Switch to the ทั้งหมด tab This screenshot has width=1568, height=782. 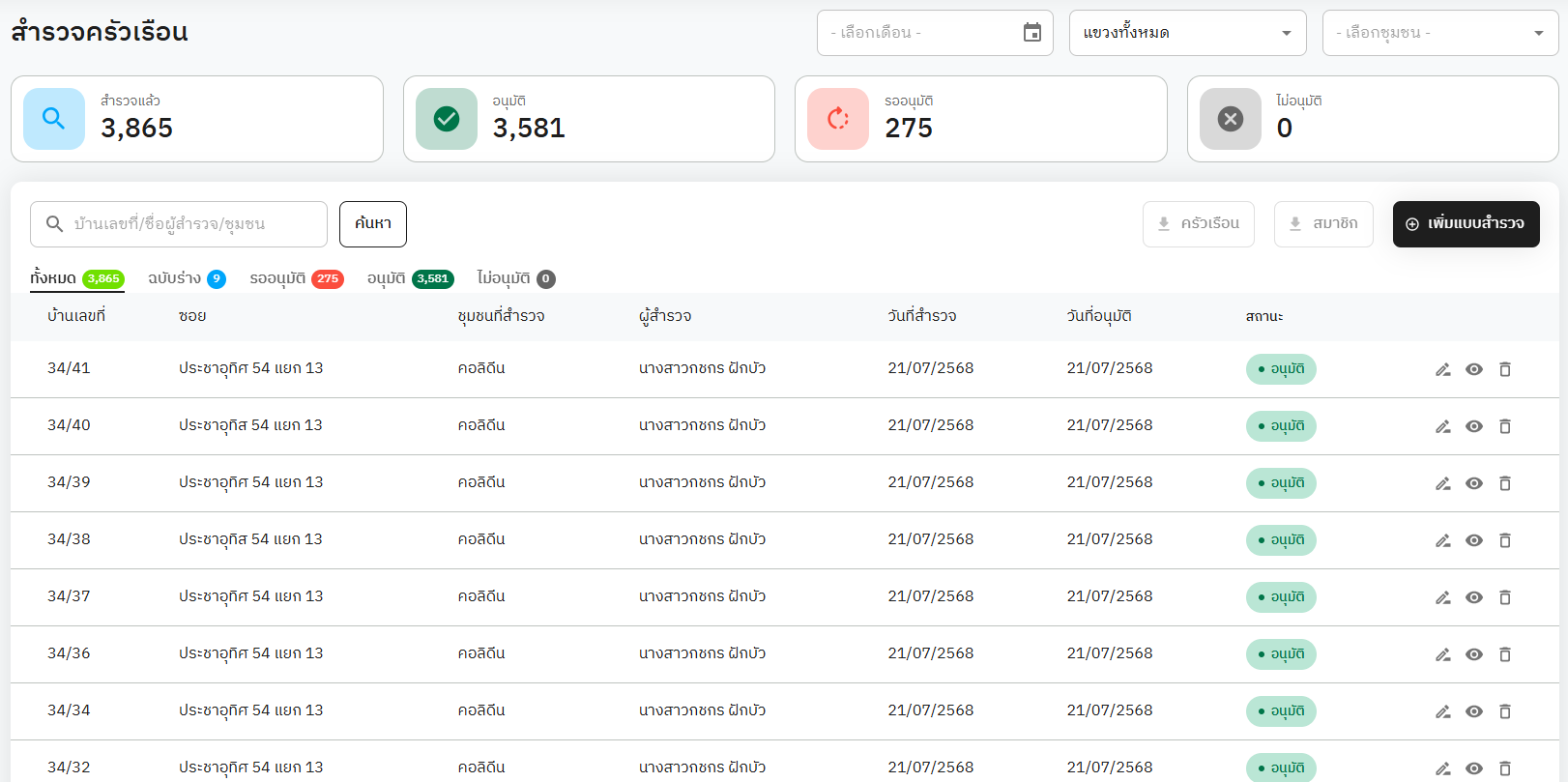(77, 278)
